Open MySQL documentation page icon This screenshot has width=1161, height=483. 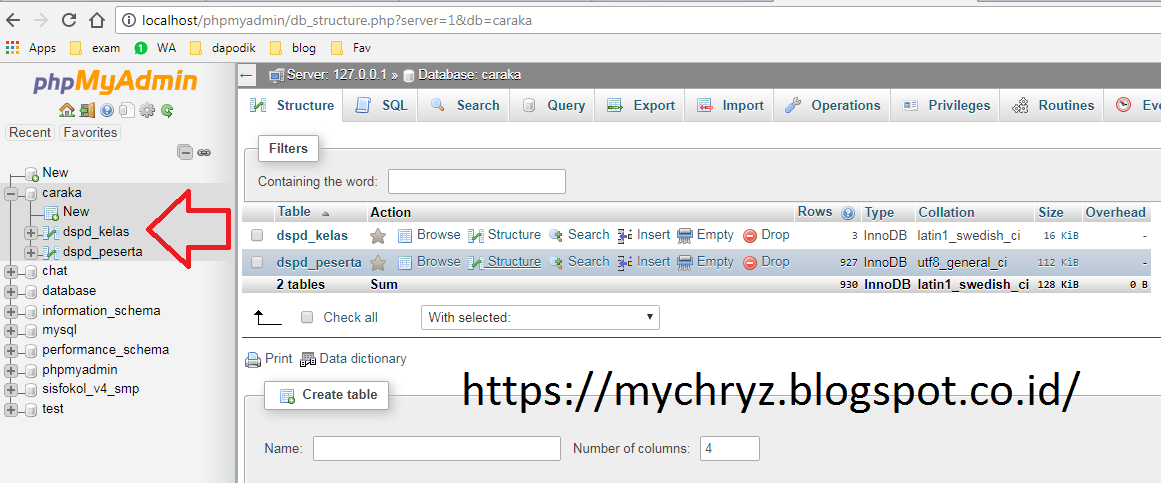[x=127, y=110]
